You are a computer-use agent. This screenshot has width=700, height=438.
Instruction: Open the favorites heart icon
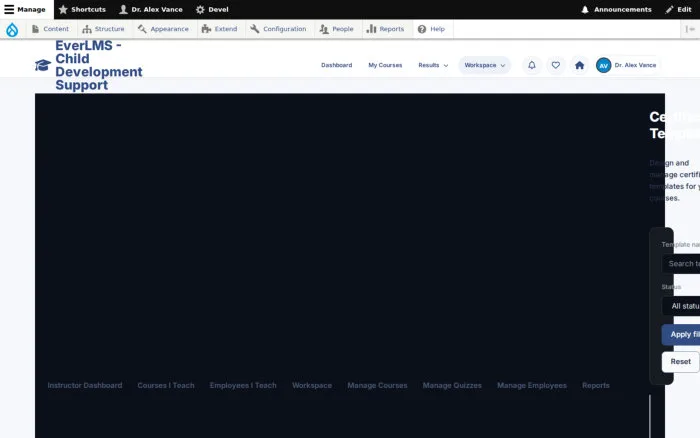[555, 65]
